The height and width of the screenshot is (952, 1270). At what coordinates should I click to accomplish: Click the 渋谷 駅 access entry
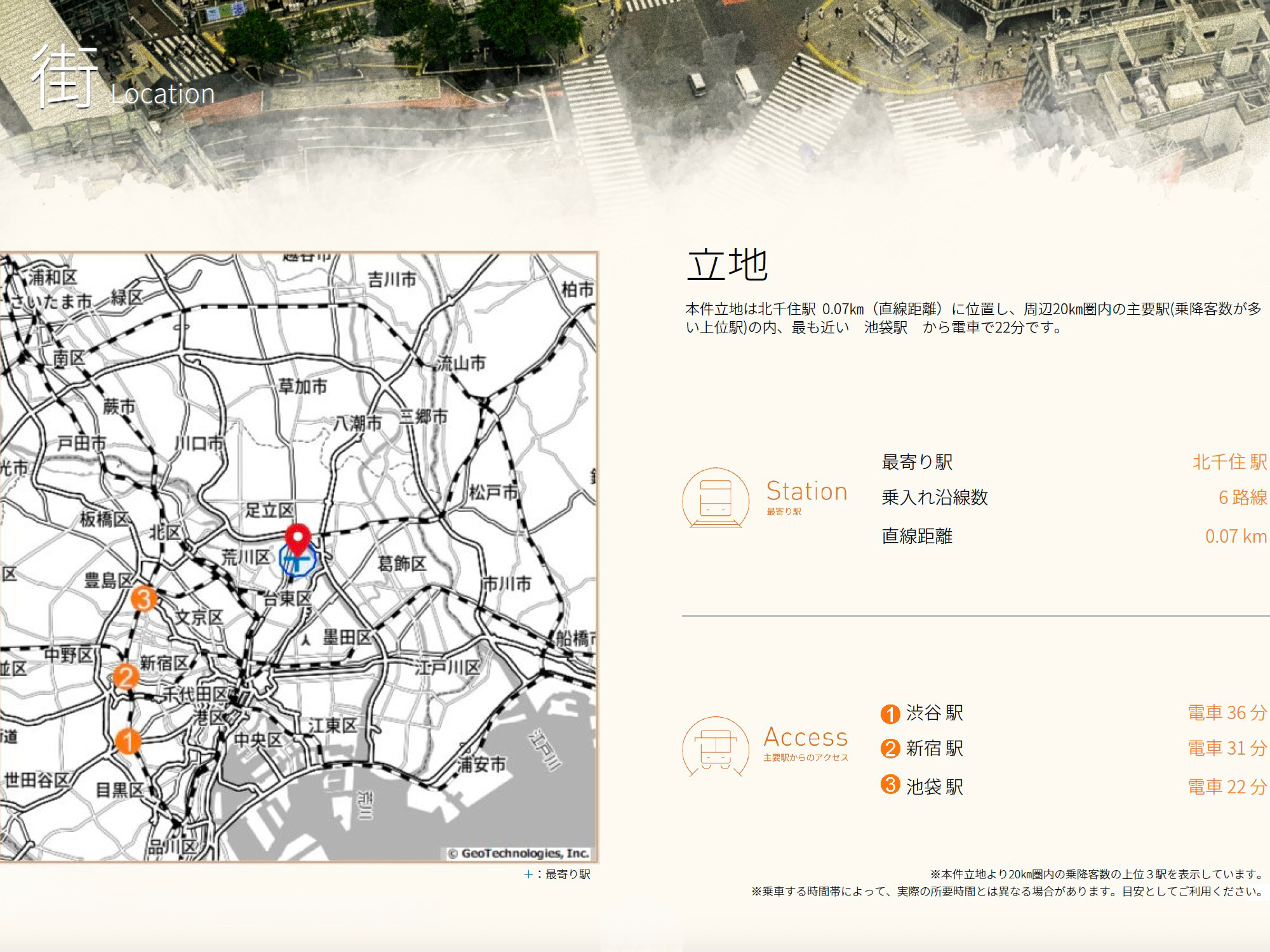tap(934, 713)
